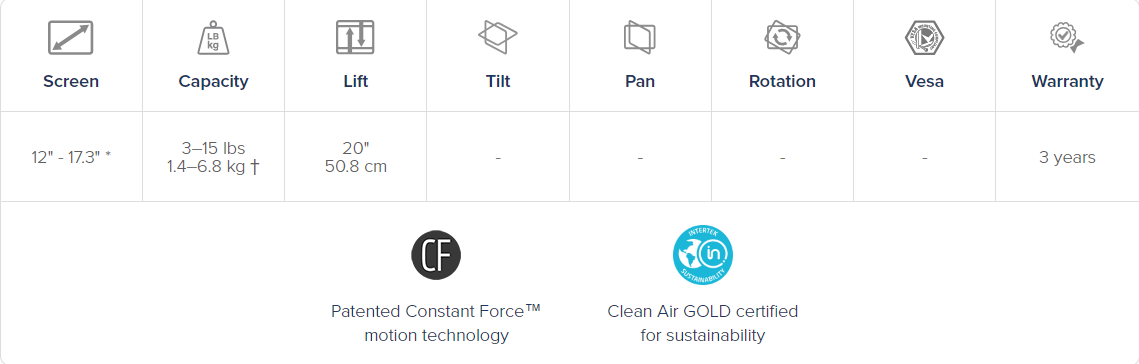The image size is (1139, 364).
Task: Click the Vesa hexagon icon
Action: (924, 37)
